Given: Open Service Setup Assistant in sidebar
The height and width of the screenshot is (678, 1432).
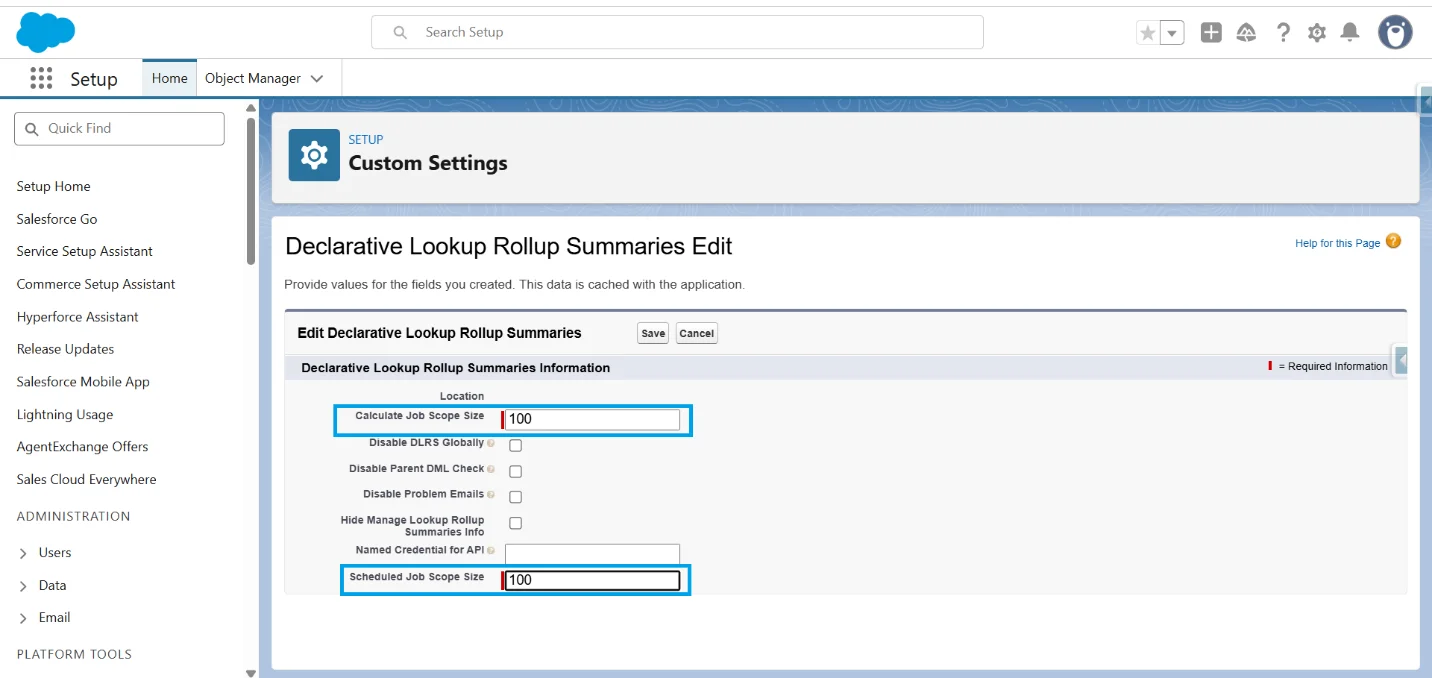Looking at the screenshot, I should point(85,251).
